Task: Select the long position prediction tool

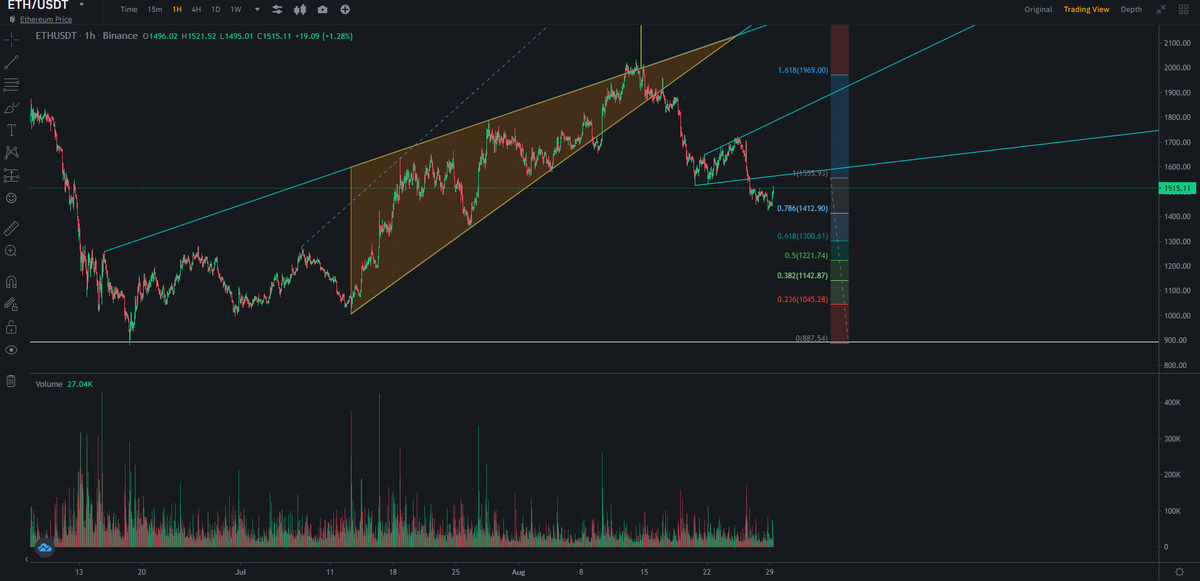Action: [x=11, y=176]
